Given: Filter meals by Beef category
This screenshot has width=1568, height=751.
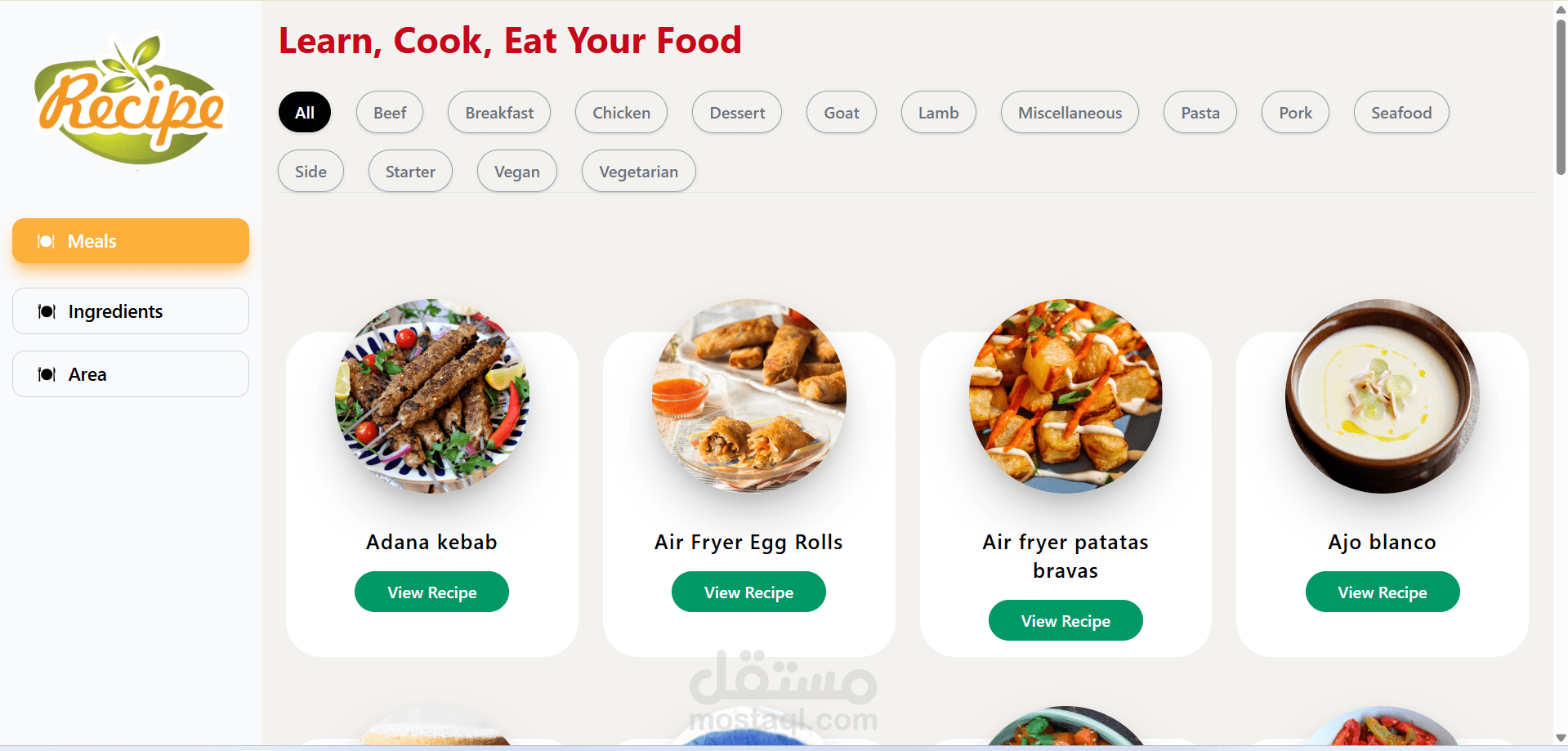Looking at the screenshot, I should 390,113.
